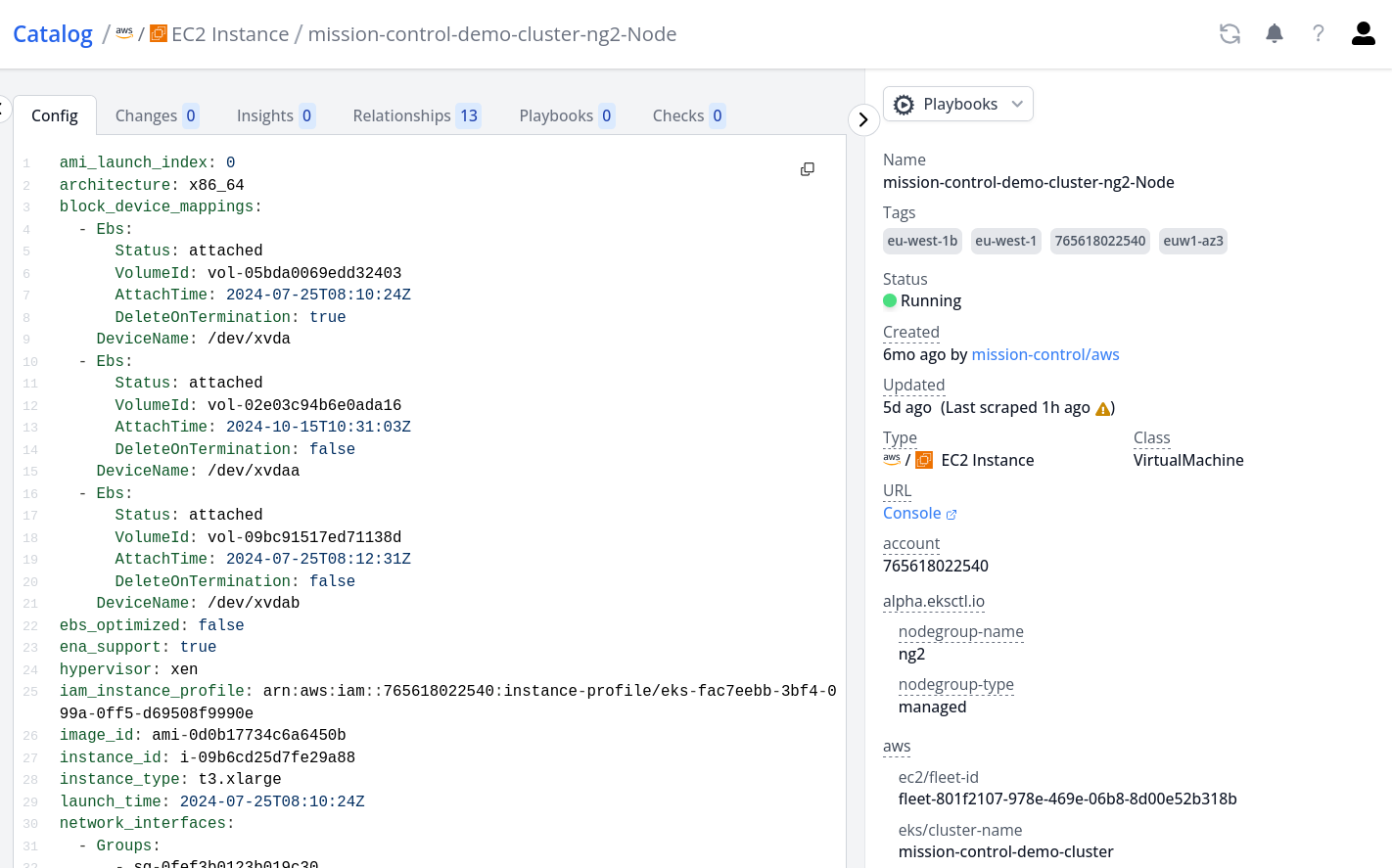This screenshot has height=868, width=1392.
Task: Click the eu-west-1b tag
Action: tap(922, 241)
